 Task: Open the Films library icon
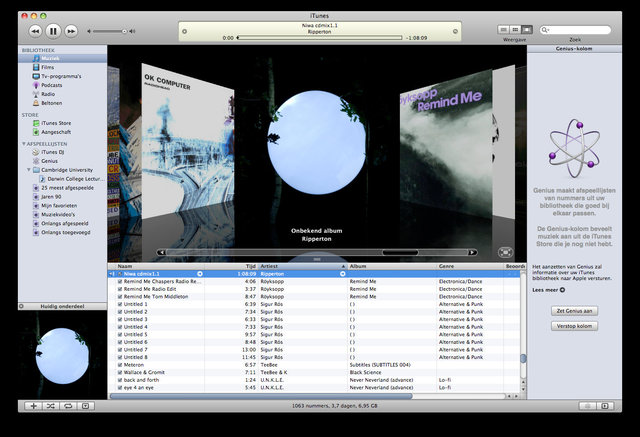pos(36,67)
